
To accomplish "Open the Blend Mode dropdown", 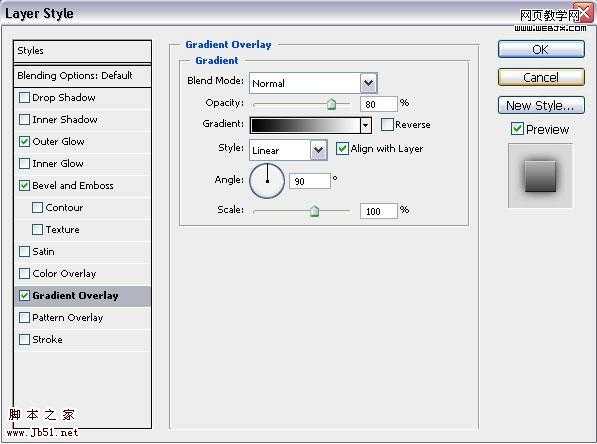I will (369, 83).
